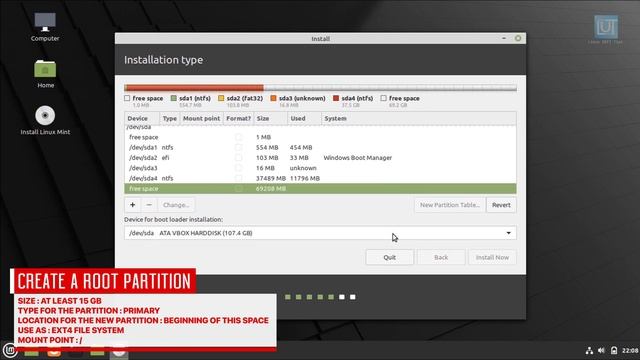
Task: Quit the installer
Action: point(389,257)
